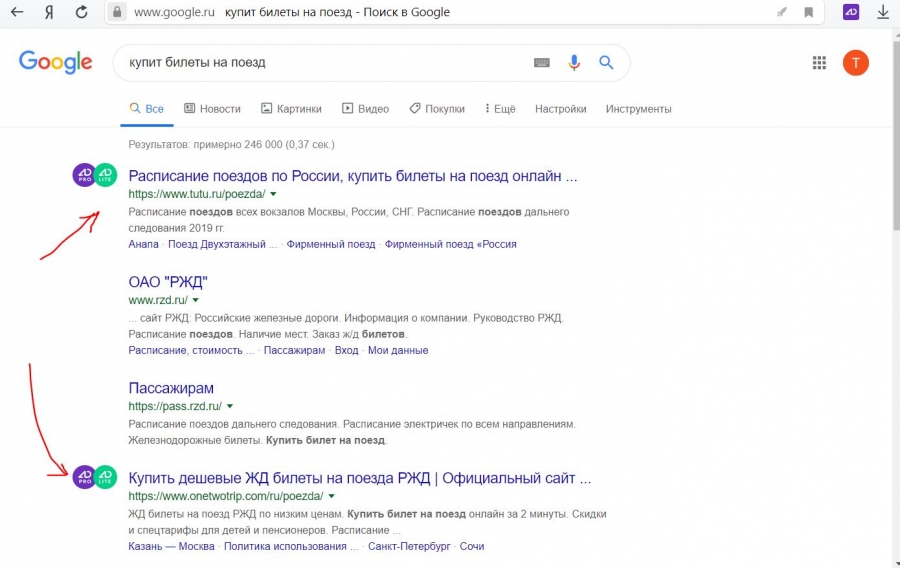This screenshot has height=568, width=900.
Task: Follow the 'Мои данные' sitelink
Action: tap(398, 350)
